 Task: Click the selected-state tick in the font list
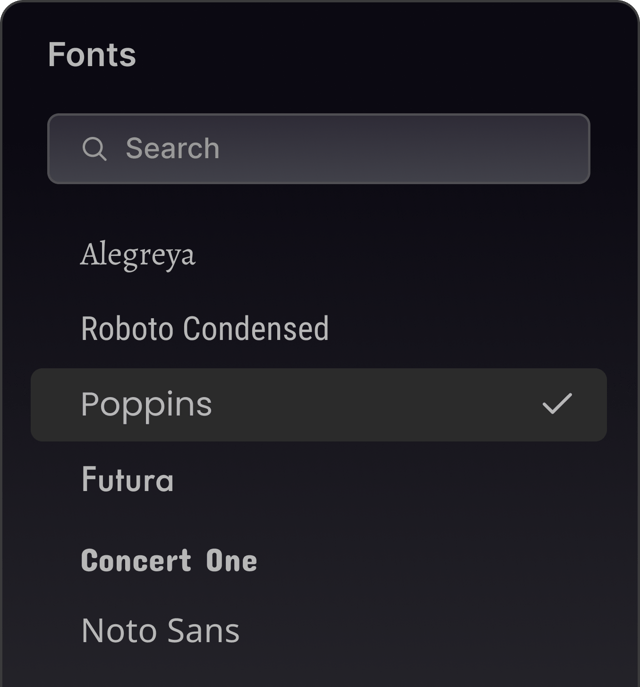(557, 404)
